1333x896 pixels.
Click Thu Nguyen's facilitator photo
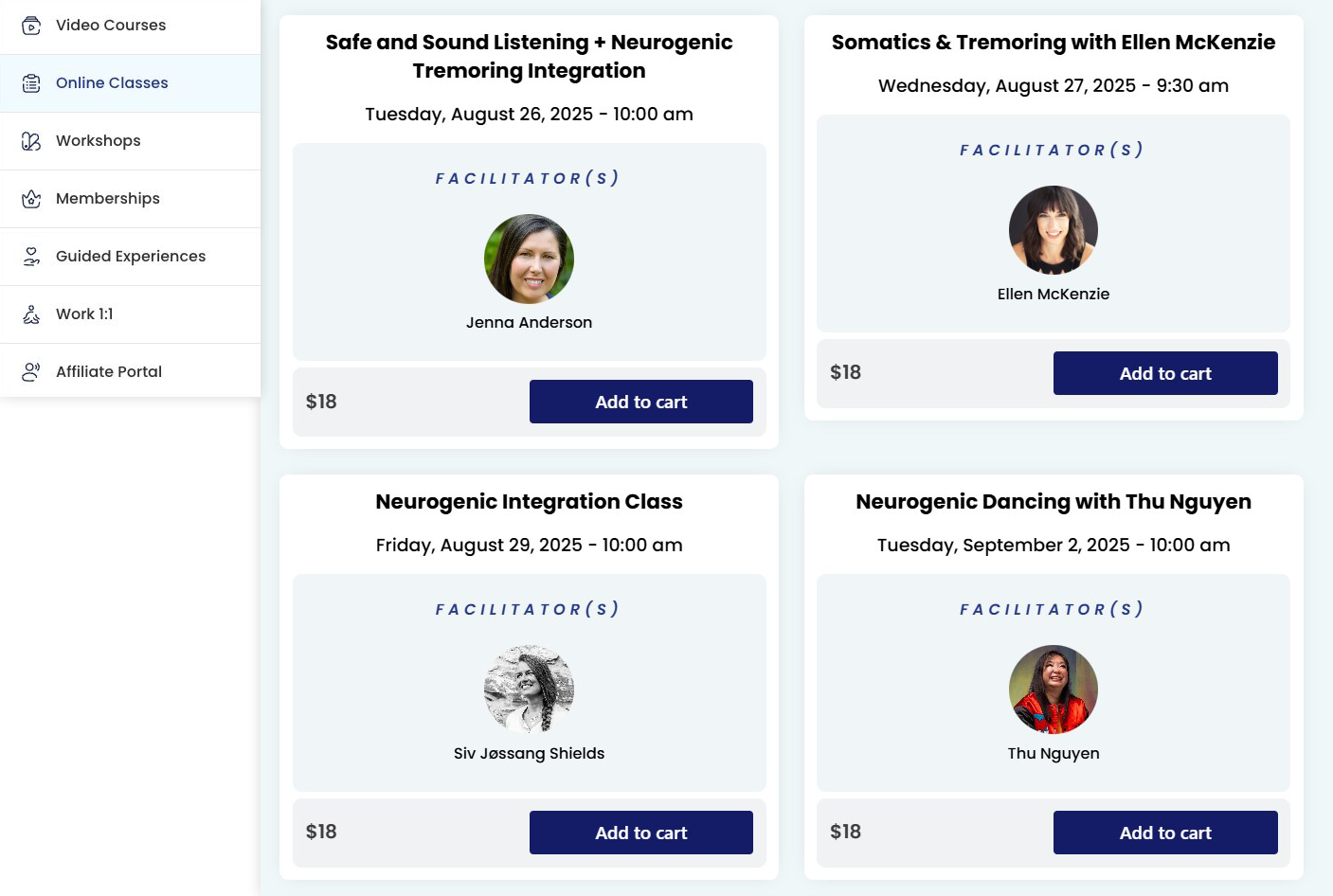click(x=1054, y=690)
